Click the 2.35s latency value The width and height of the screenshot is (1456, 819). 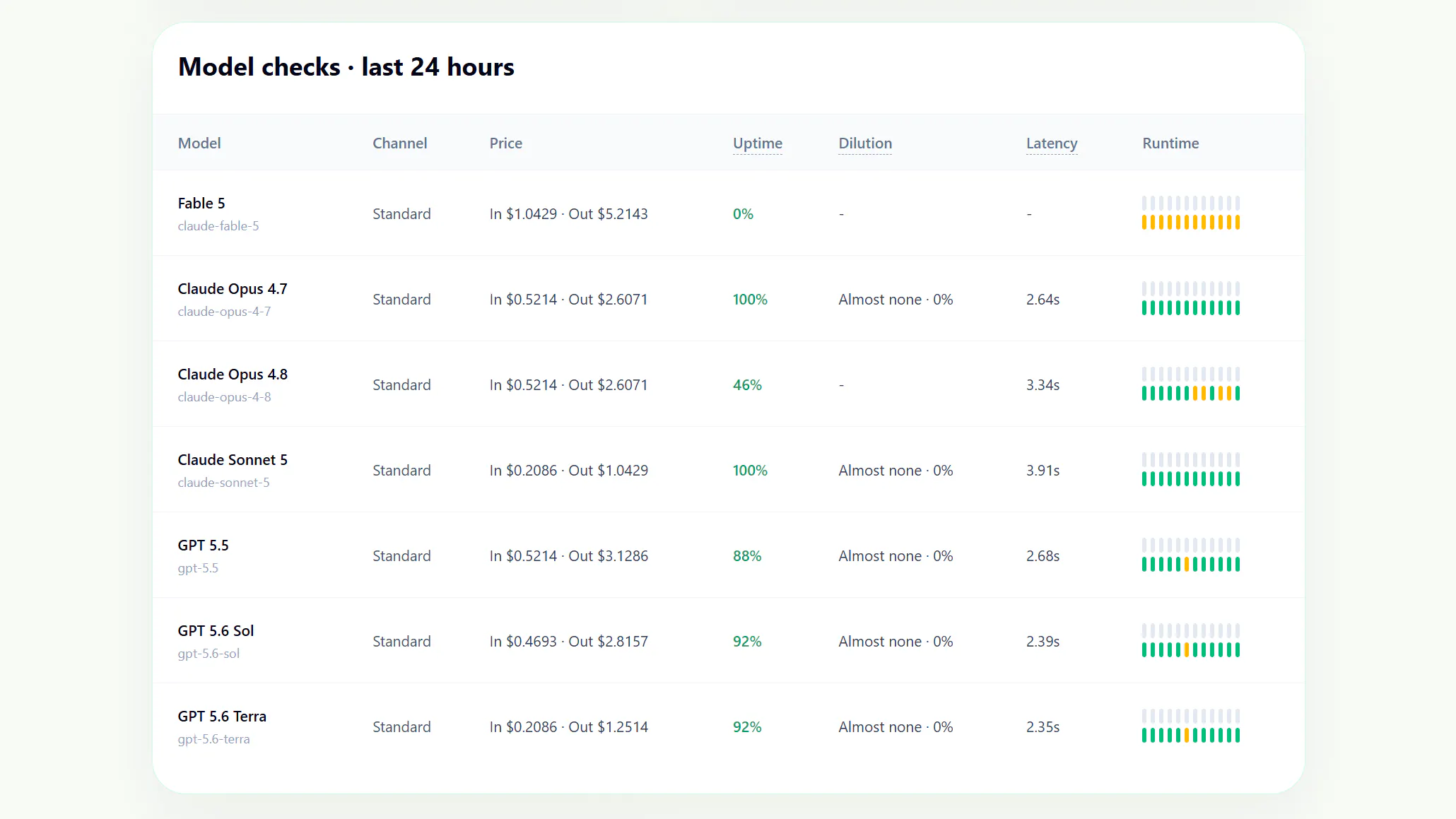1043,727
